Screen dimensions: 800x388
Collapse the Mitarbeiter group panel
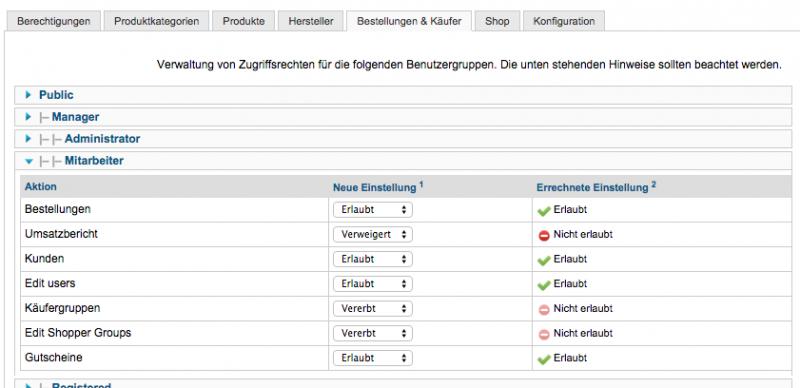click(403, 161)
